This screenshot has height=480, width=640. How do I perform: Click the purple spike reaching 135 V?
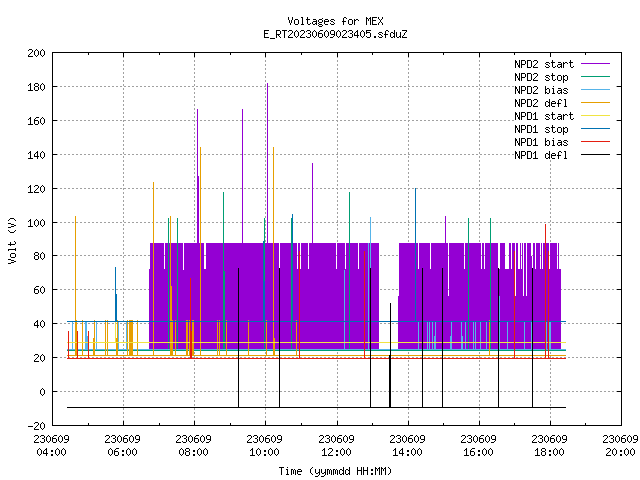tap(313, 203)
